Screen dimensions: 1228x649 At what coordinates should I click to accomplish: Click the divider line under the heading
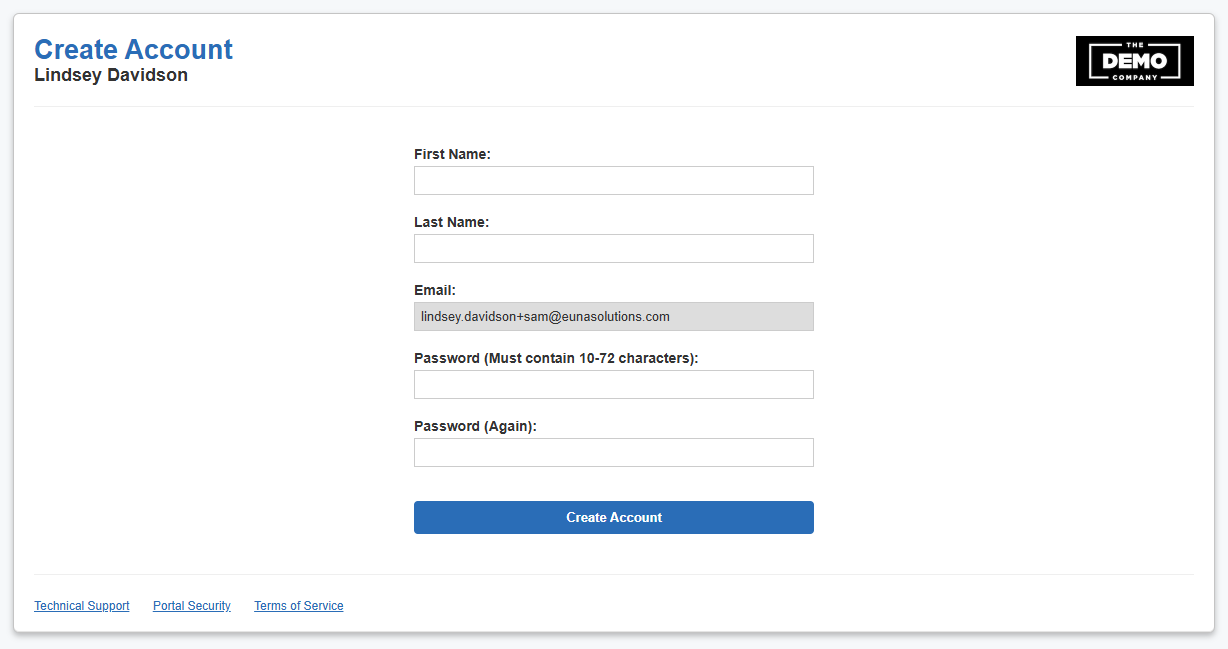614,106
